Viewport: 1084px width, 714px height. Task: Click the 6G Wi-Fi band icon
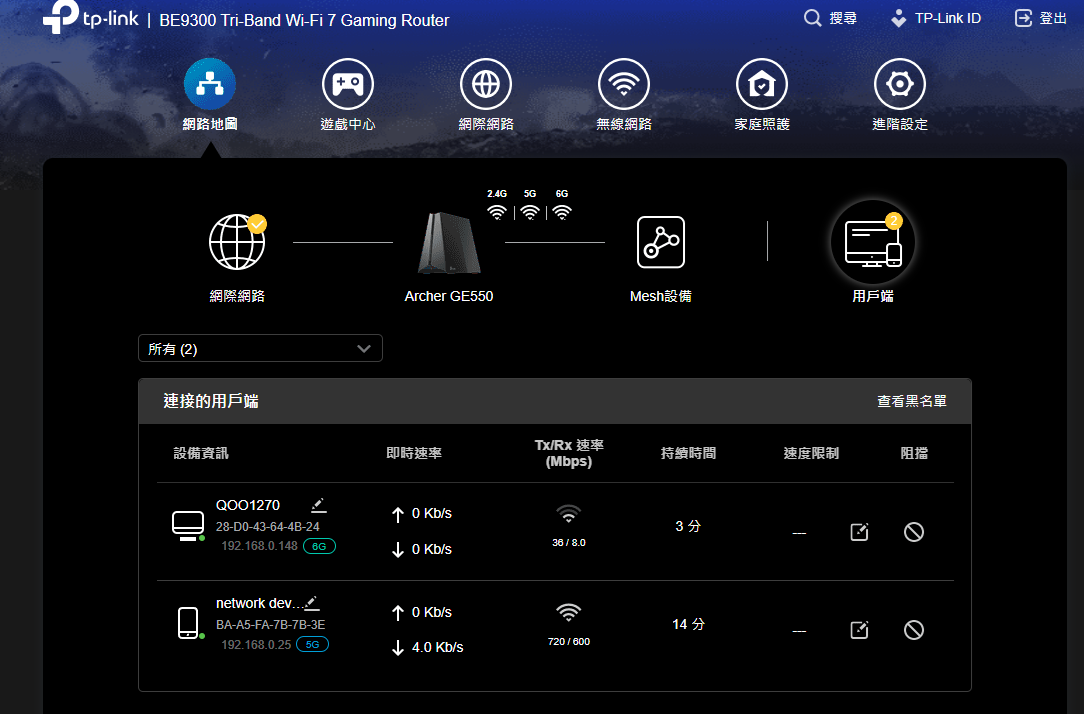(562, 212)
